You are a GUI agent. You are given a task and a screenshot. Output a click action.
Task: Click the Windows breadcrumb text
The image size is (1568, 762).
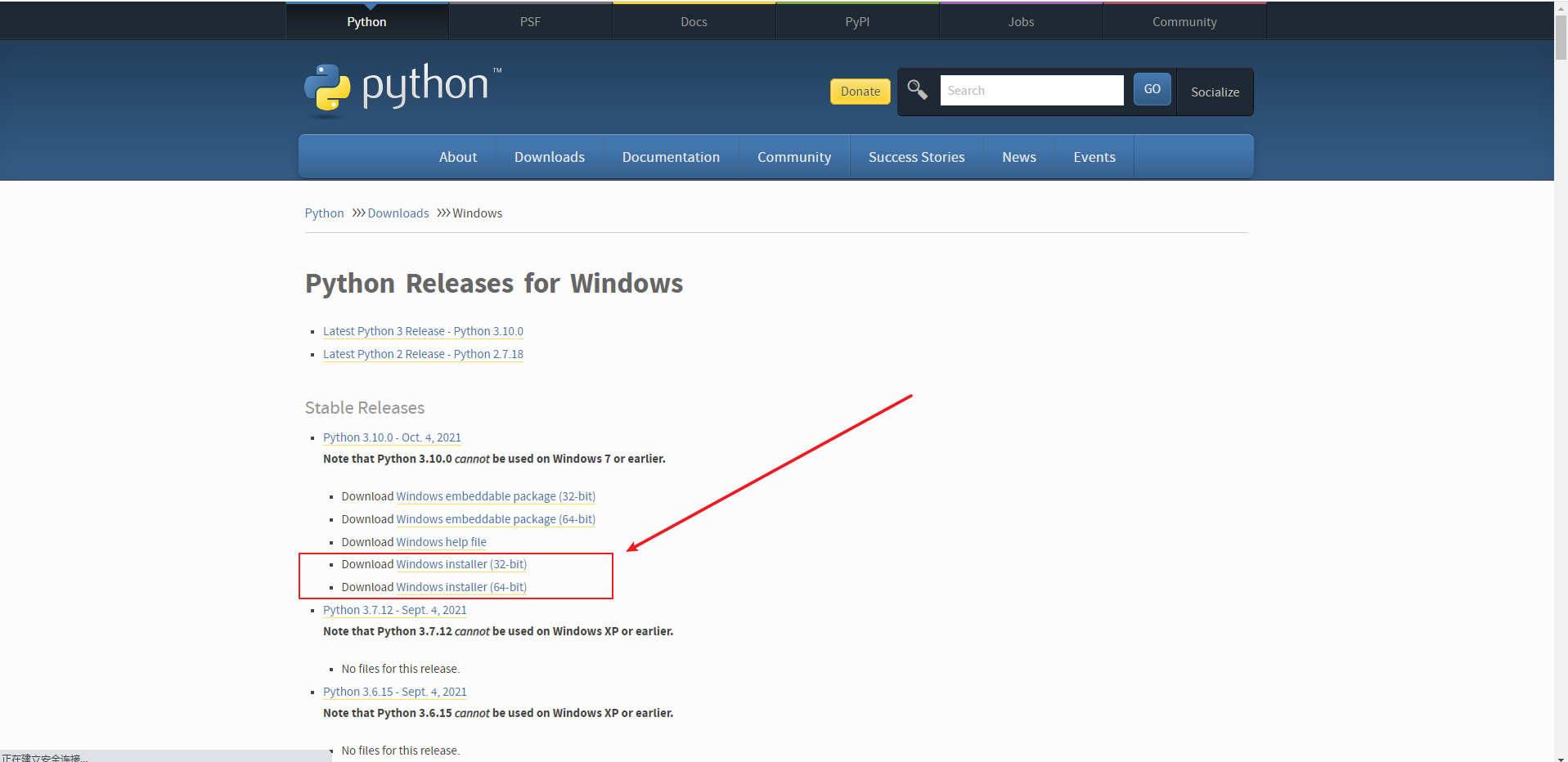point(478,213)
